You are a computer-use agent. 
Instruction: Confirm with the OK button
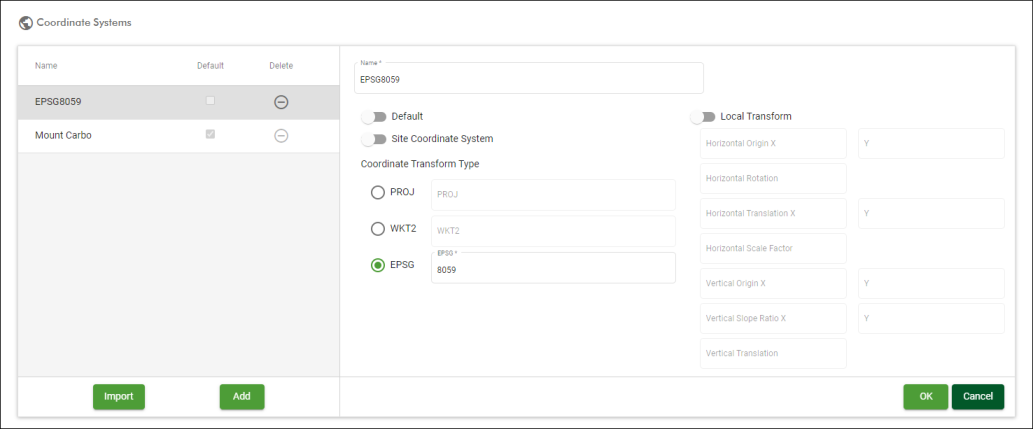click(x=925, y=397)
